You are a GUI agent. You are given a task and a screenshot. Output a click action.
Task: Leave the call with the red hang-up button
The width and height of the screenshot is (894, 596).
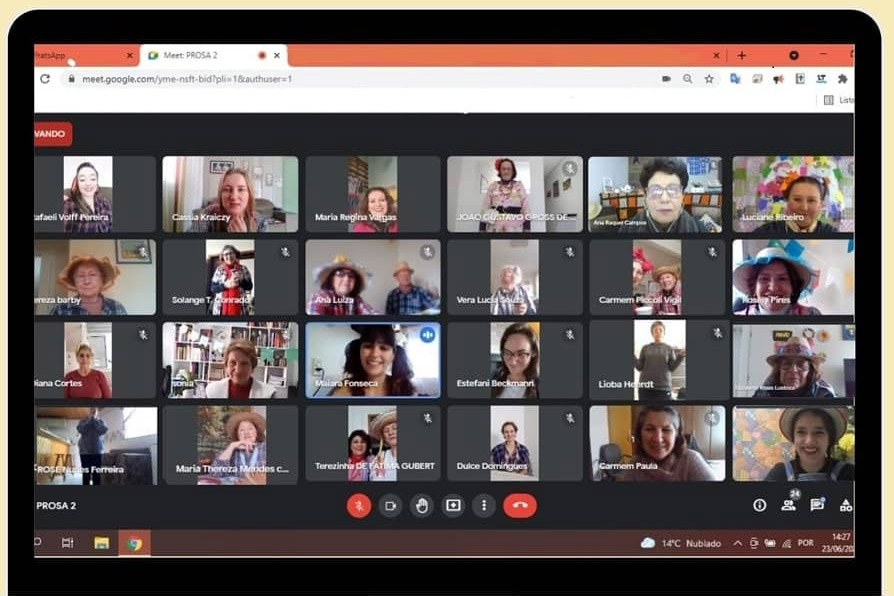(519, 505)
